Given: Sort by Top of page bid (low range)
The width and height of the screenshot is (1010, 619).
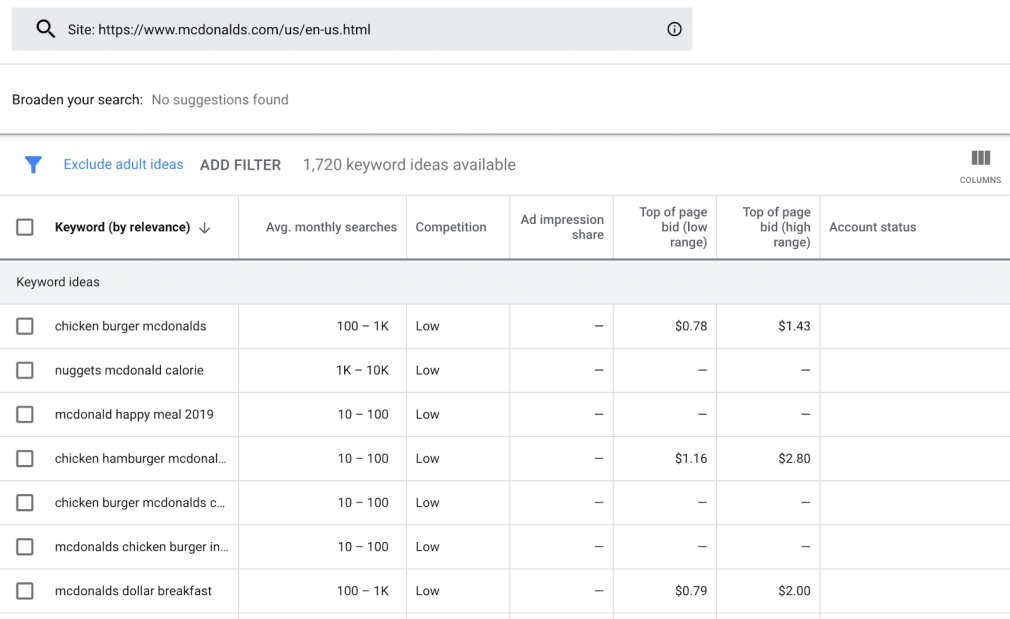Looking at the screenshot, I should tap(672, 227).
